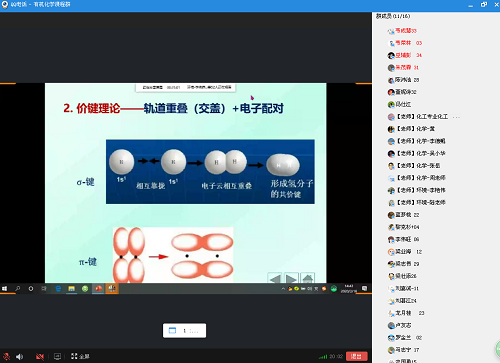Viewport: 500px width, 363px height.
Task: Open File Explorer in the shared taskbar
Action: tap(72, 289)
